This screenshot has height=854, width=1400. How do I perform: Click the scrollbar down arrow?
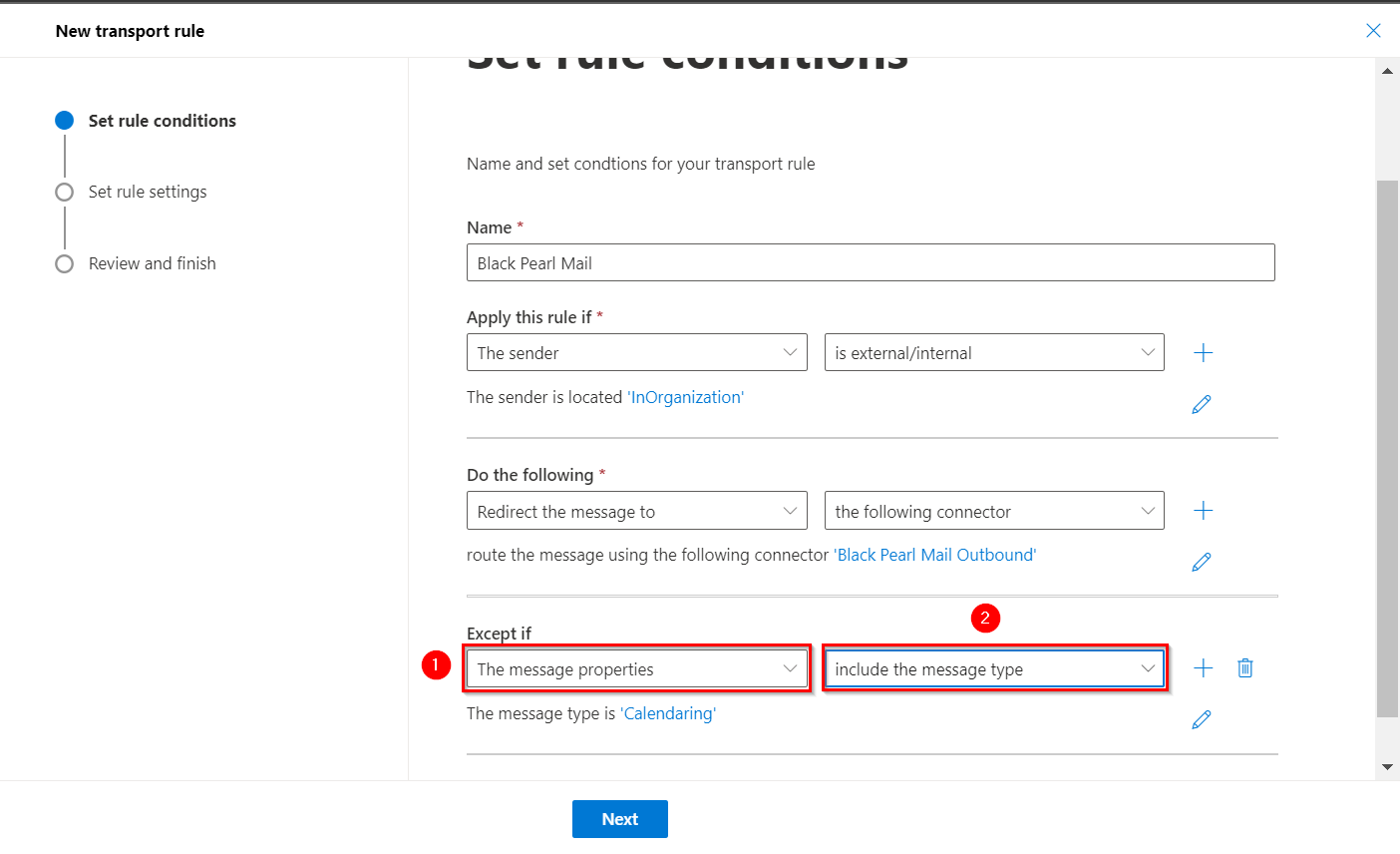point(1387,767)
